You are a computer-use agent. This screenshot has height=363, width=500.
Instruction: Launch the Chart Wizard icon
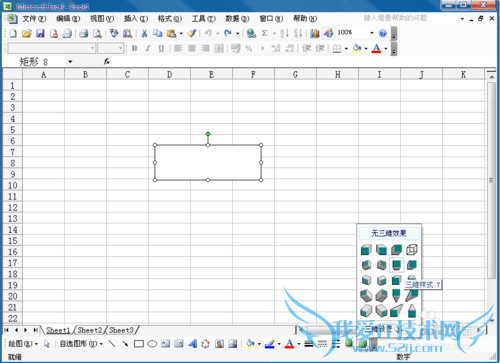coord(315,33)
